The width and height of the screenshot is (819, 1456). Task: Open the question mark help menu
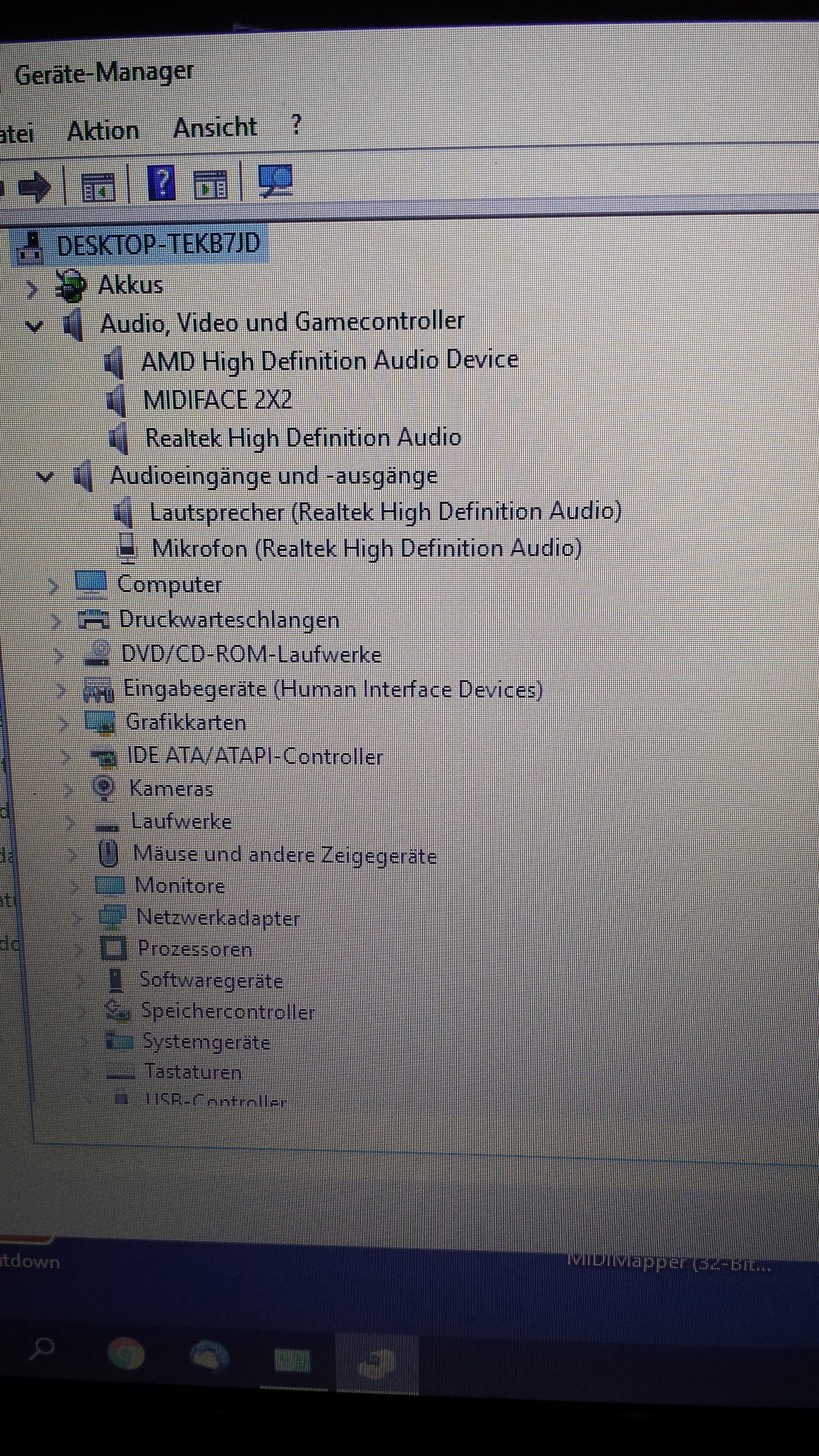(296, 125)
